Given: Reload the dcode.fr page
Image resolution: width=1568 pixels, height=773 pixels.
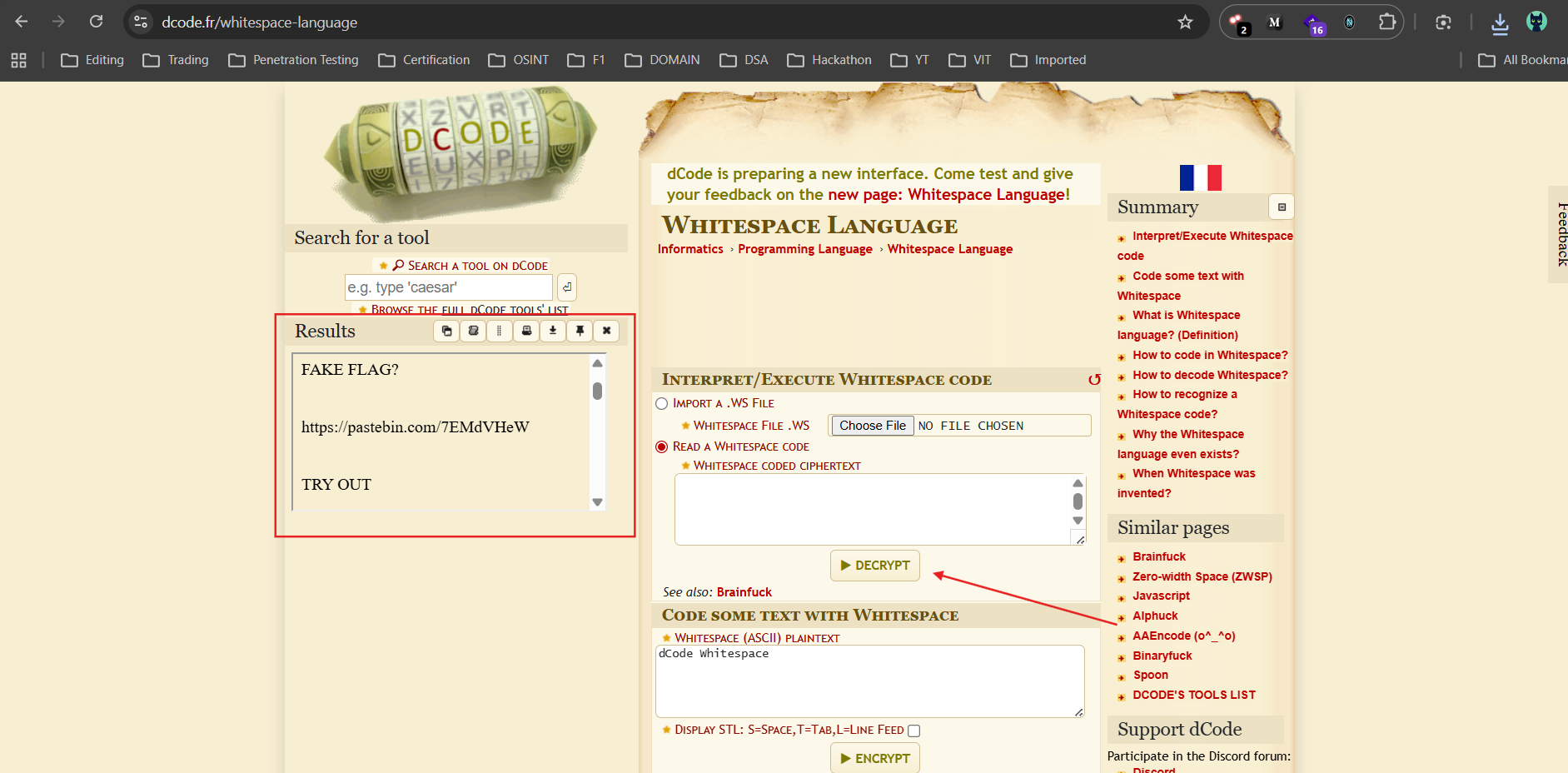Looking at the screenshot, I should click(x=96, y=22).
